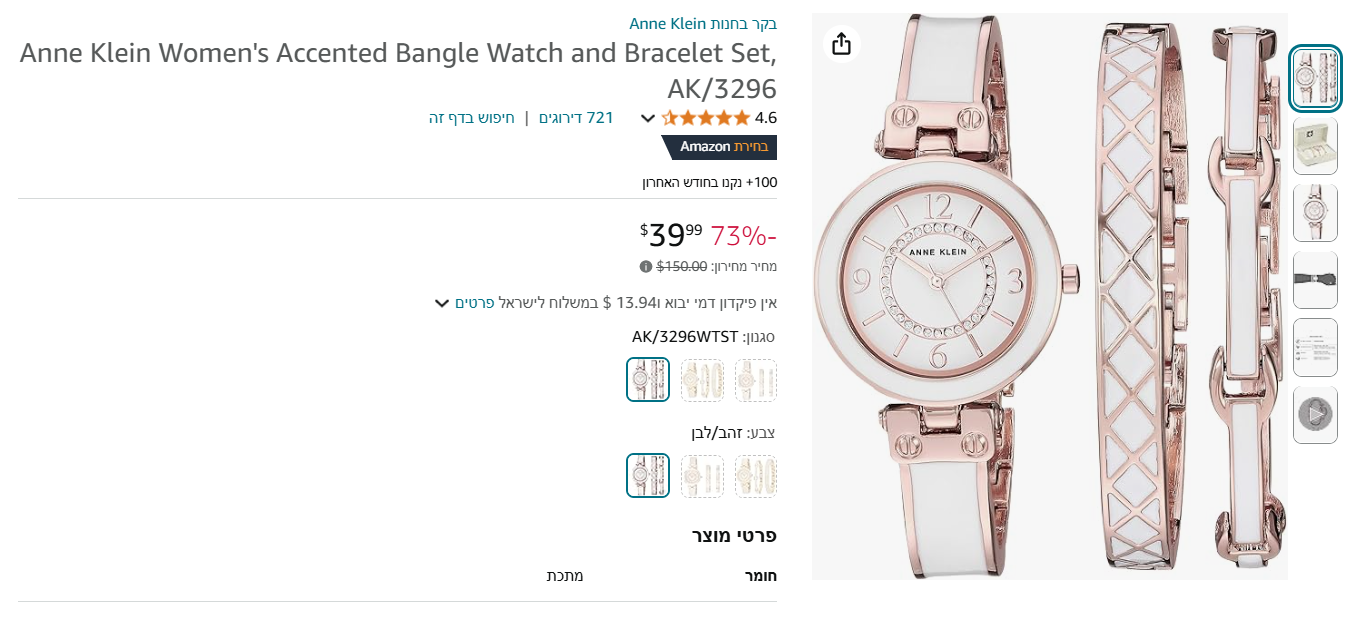This screenshot has height=623, width=1351.
Task: Choose the rightmost color option swatch
Action: (756, 476)
